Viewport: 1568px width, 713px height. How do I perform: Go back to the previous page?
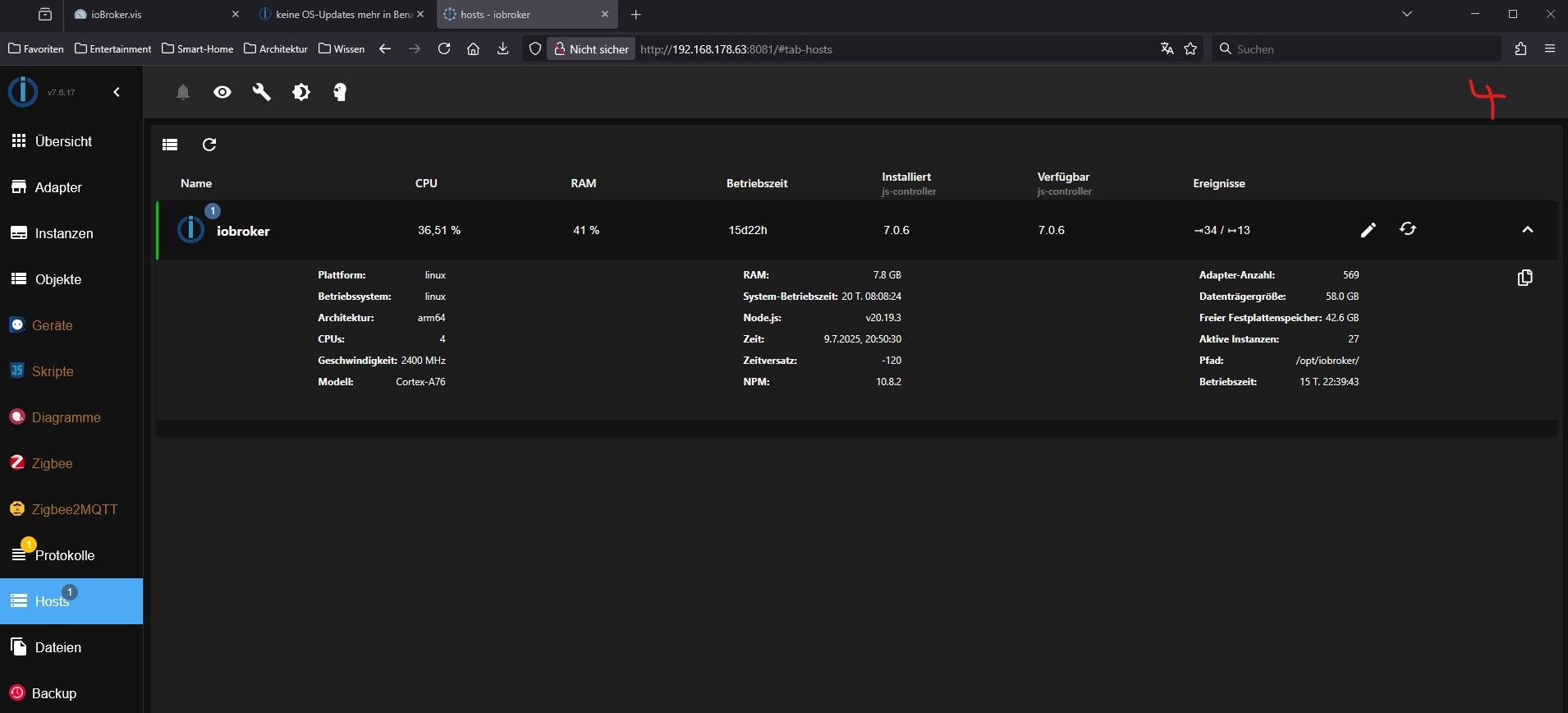point(385,49)
